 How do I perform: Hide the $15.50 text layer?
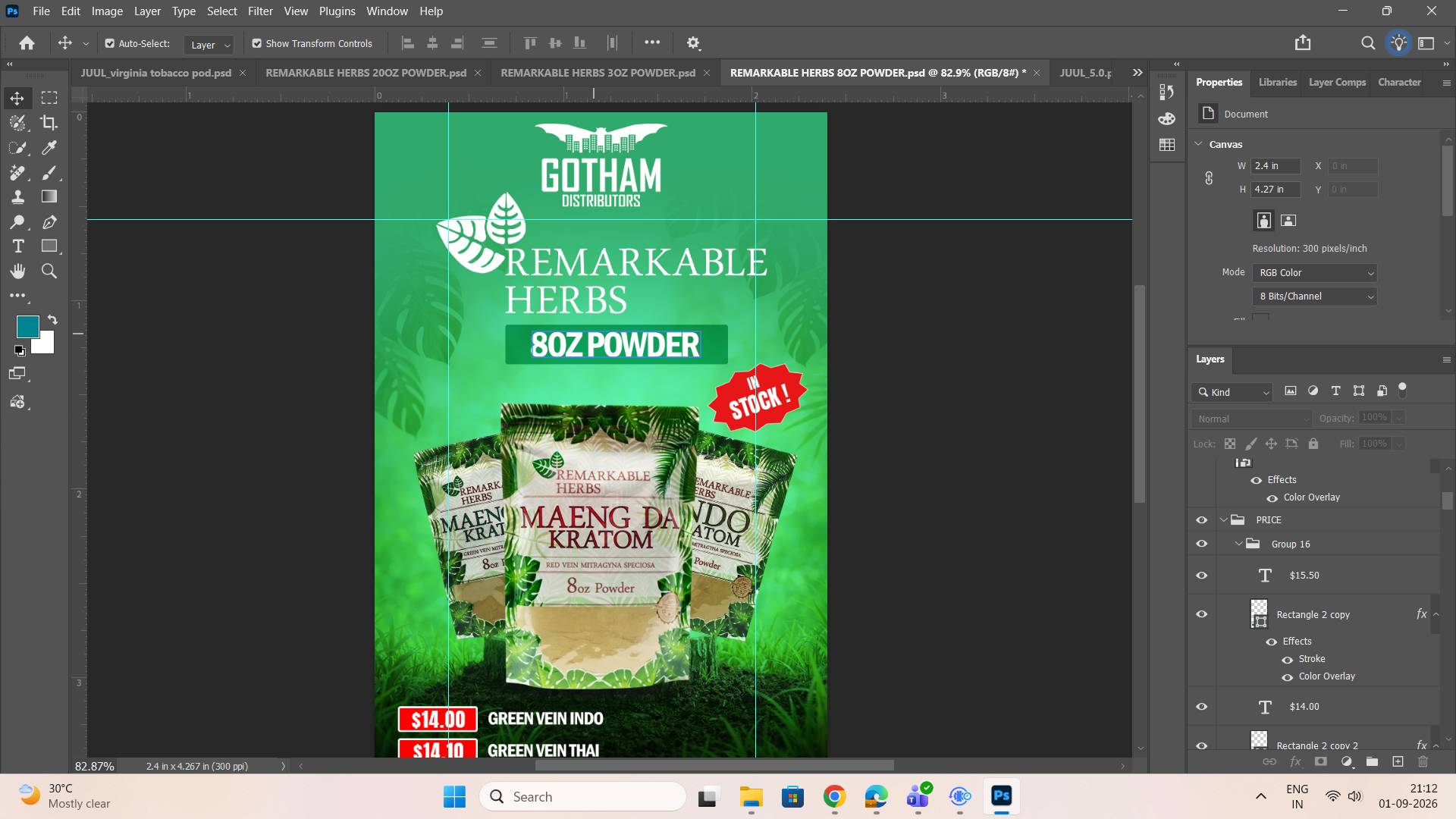(1202, 576)
